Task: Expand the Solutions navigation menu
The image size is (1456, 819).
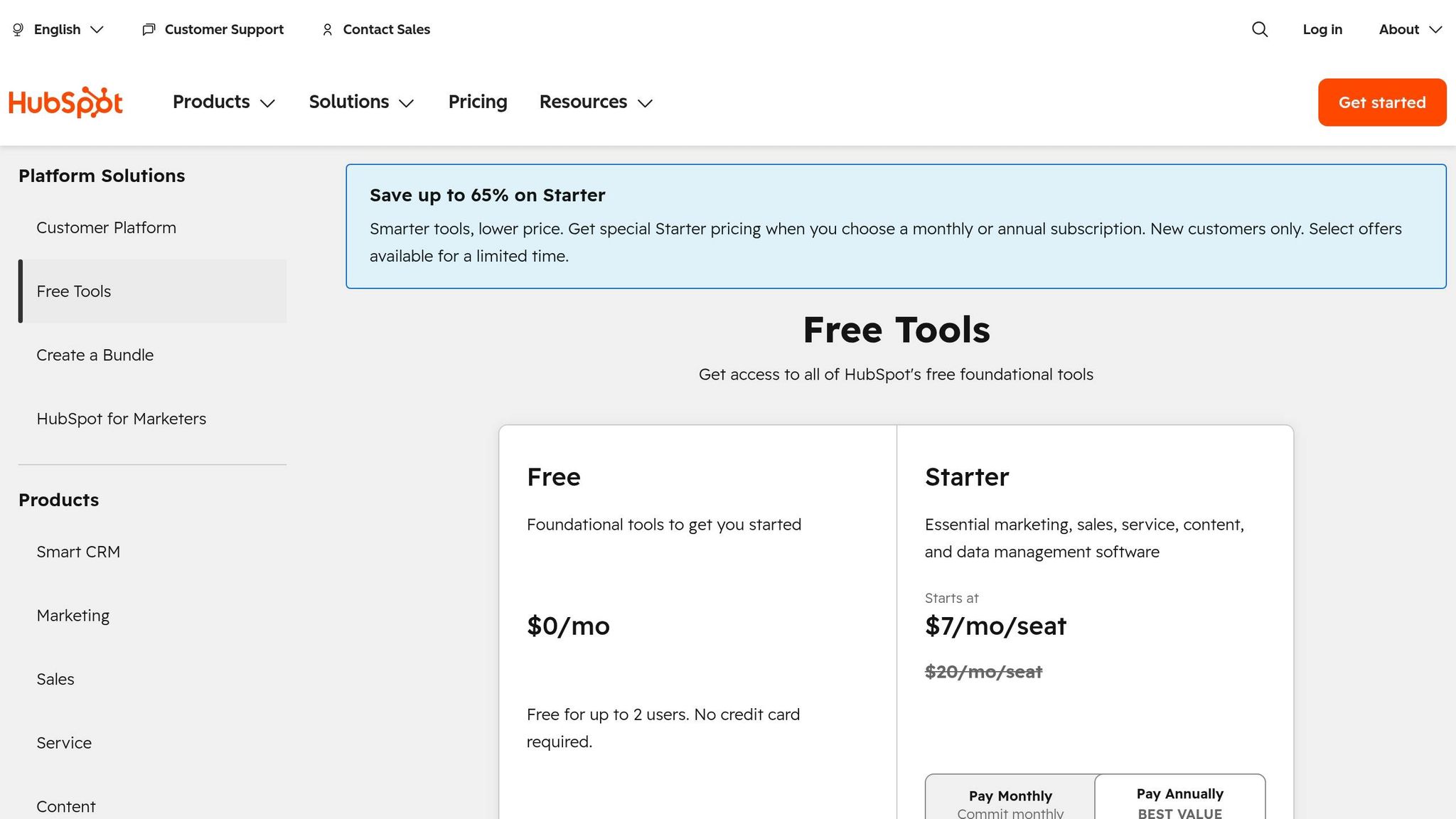Action: (x=361, y=102)
